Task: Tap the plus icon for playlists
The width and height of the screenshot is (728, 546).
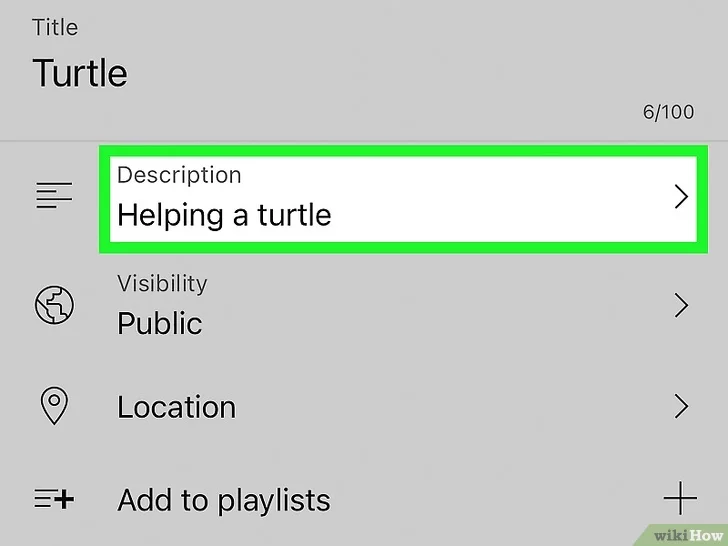Action: point(680,498)
